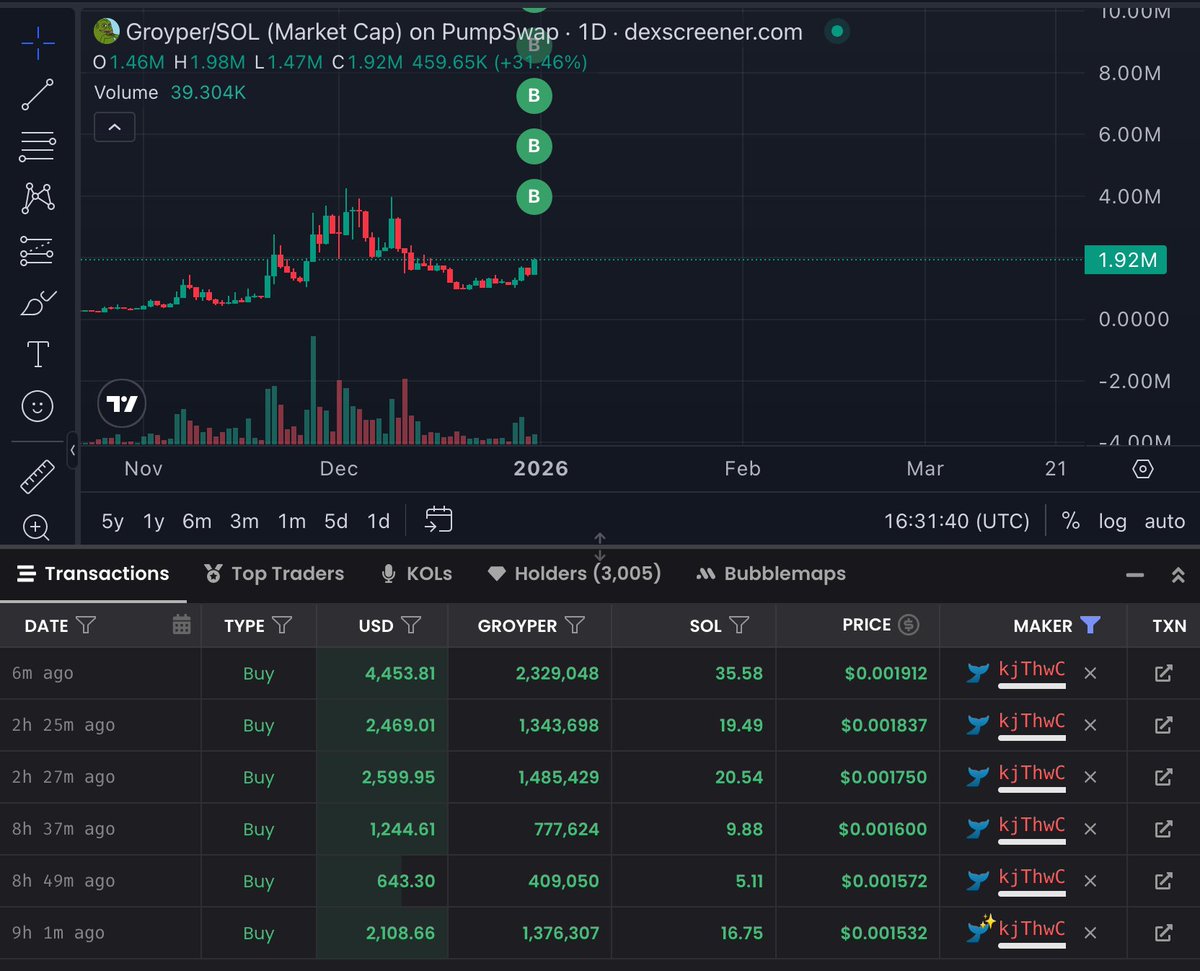Select the pattern drawing tool
1200x971 pixels.
click(38, 198)
